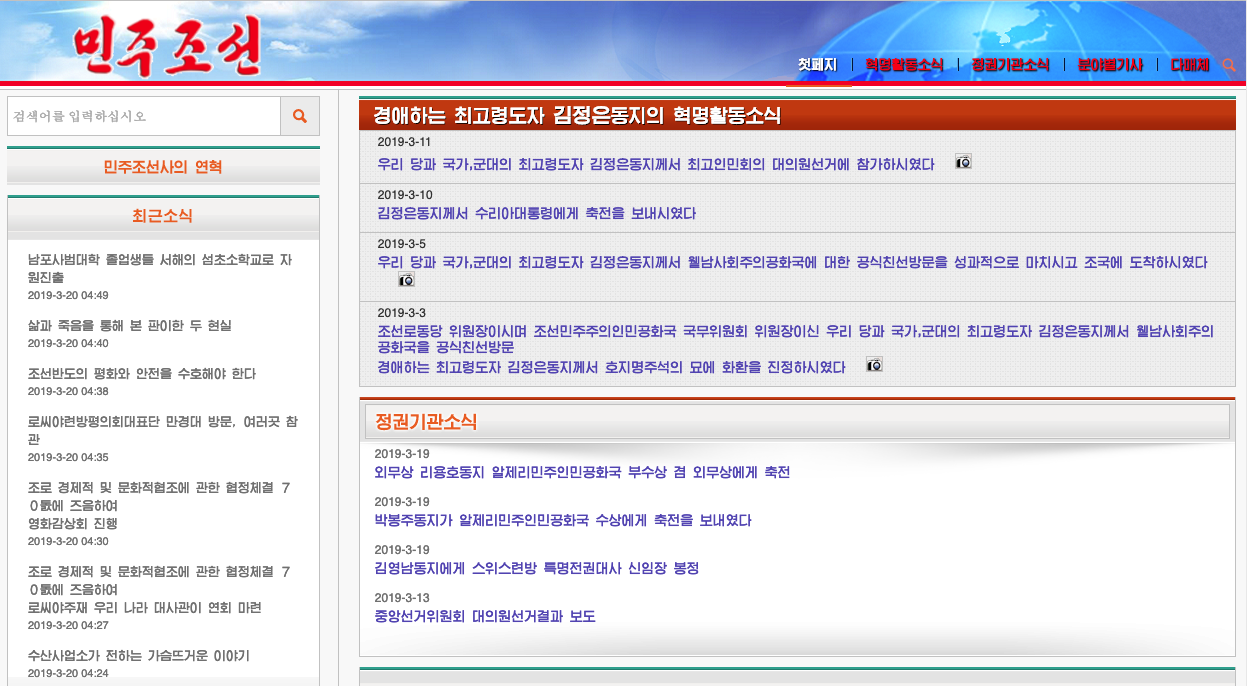Focus the 검색어를 입력하십시오 search field
Viewport: 1247px width, 686px height.
tap(144, 116)
